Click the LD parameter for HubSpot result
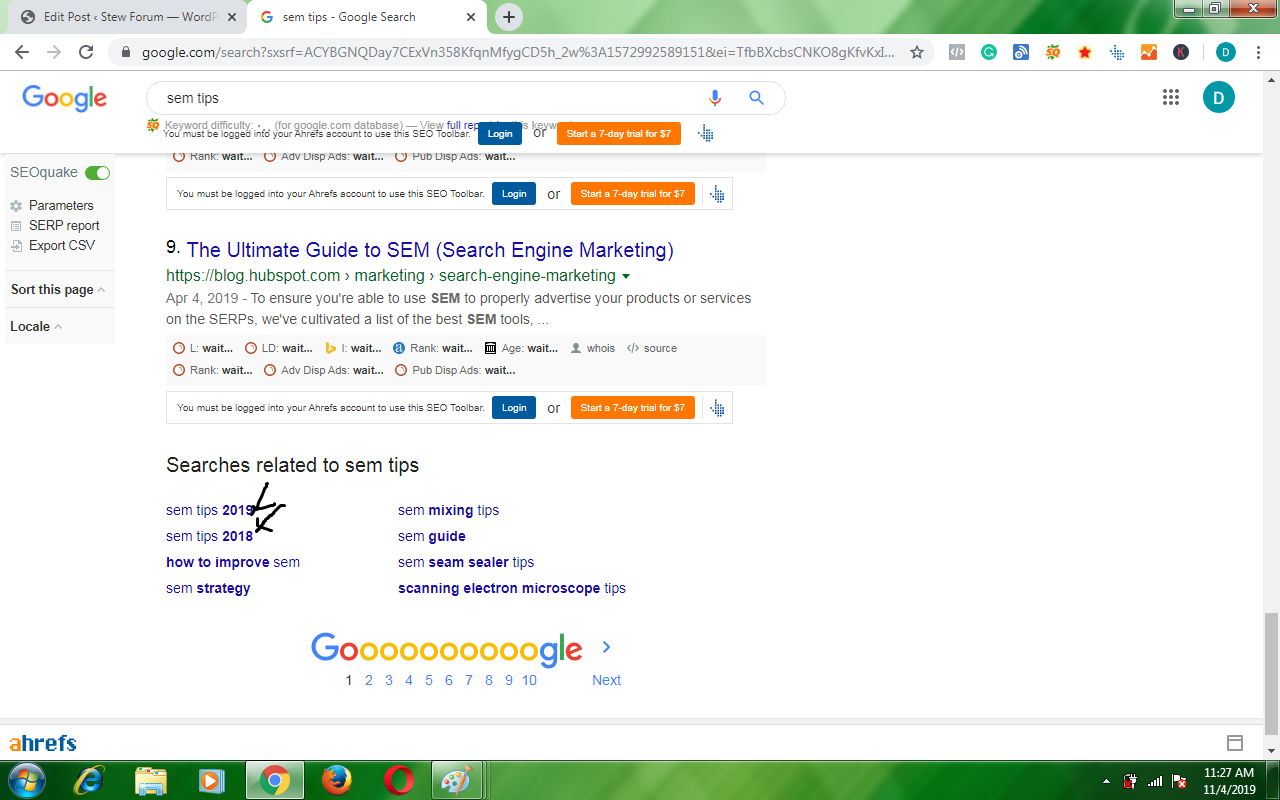The image size is (1280, 800). coord(279,348)
